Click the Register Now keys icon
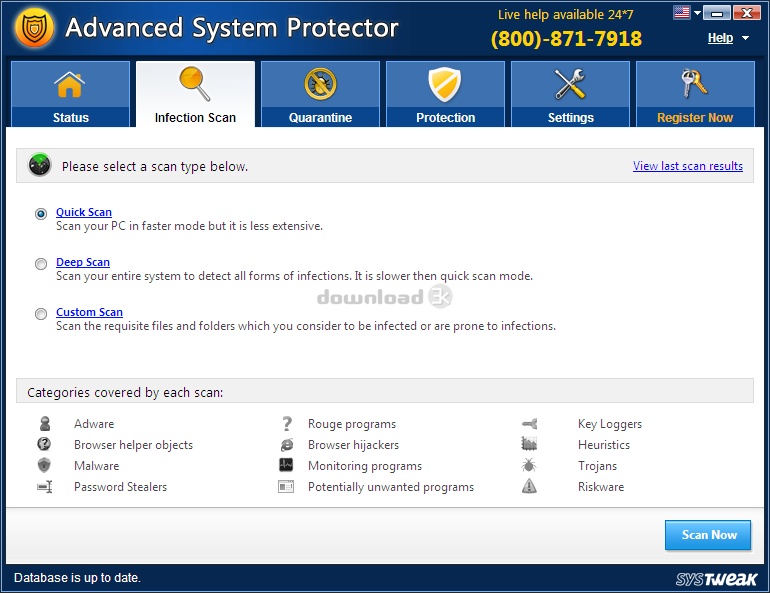Image resolution: width=770 pixels, height=593 pixels. point(694,83)
